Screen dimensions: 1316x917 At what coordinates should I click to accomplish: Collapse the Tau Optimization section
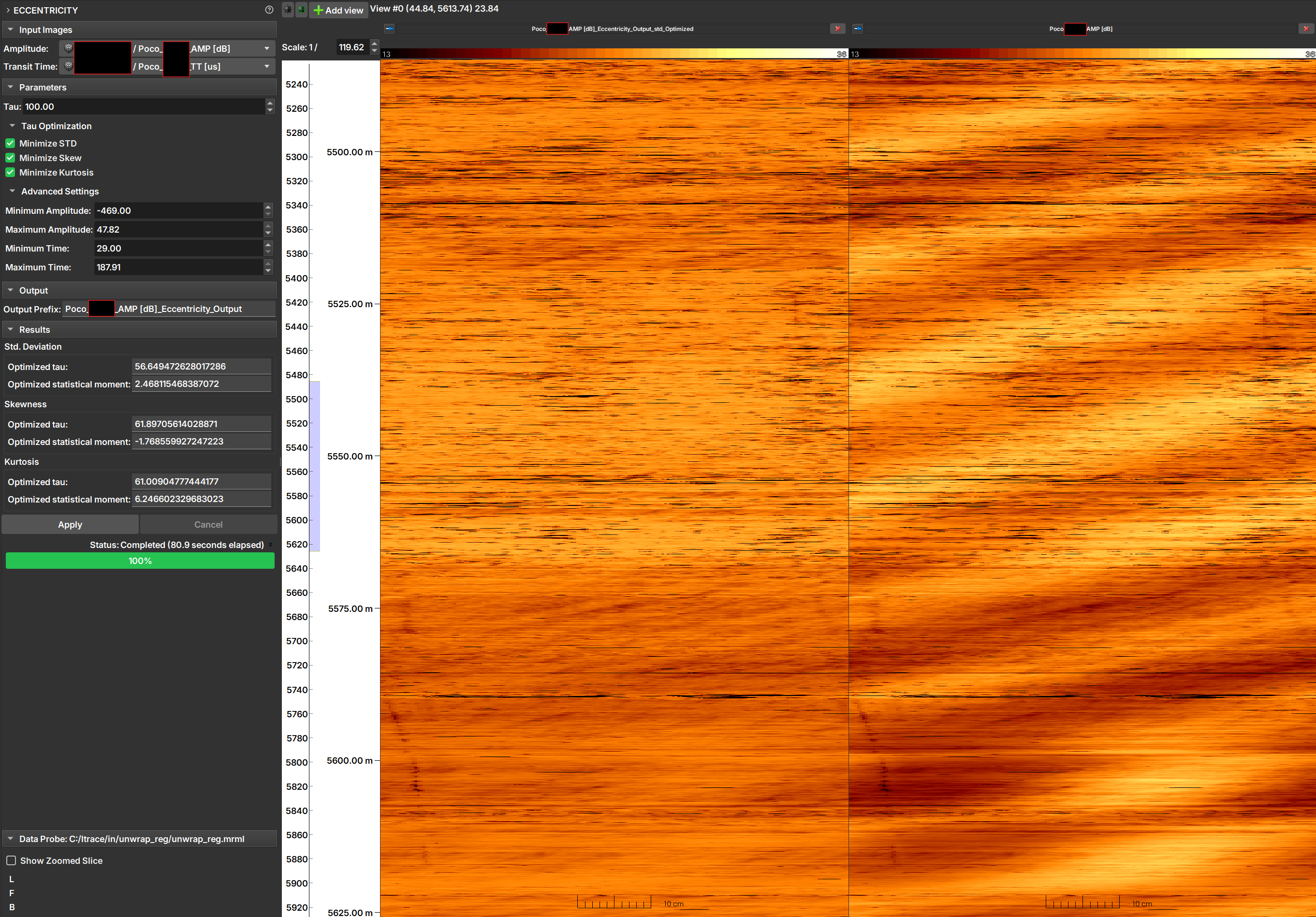coord(13,126)
